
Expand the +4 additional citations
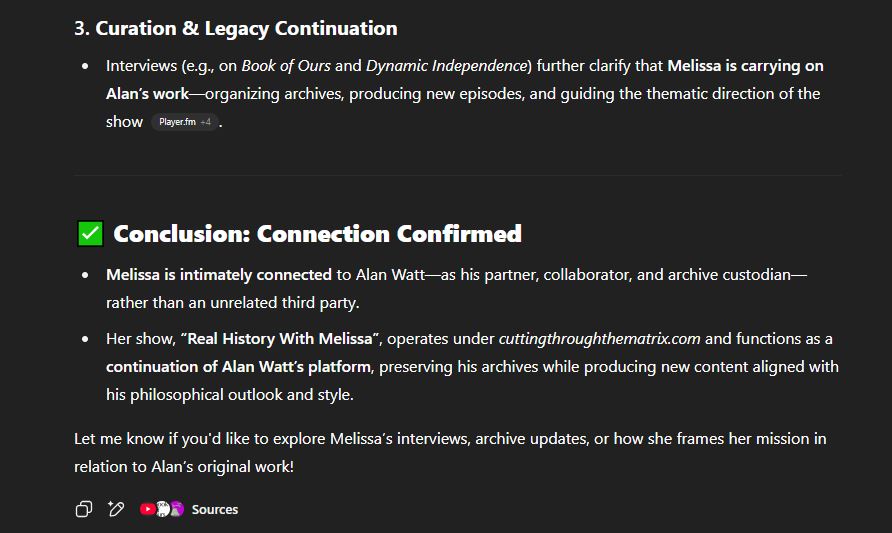coord(205,122)
